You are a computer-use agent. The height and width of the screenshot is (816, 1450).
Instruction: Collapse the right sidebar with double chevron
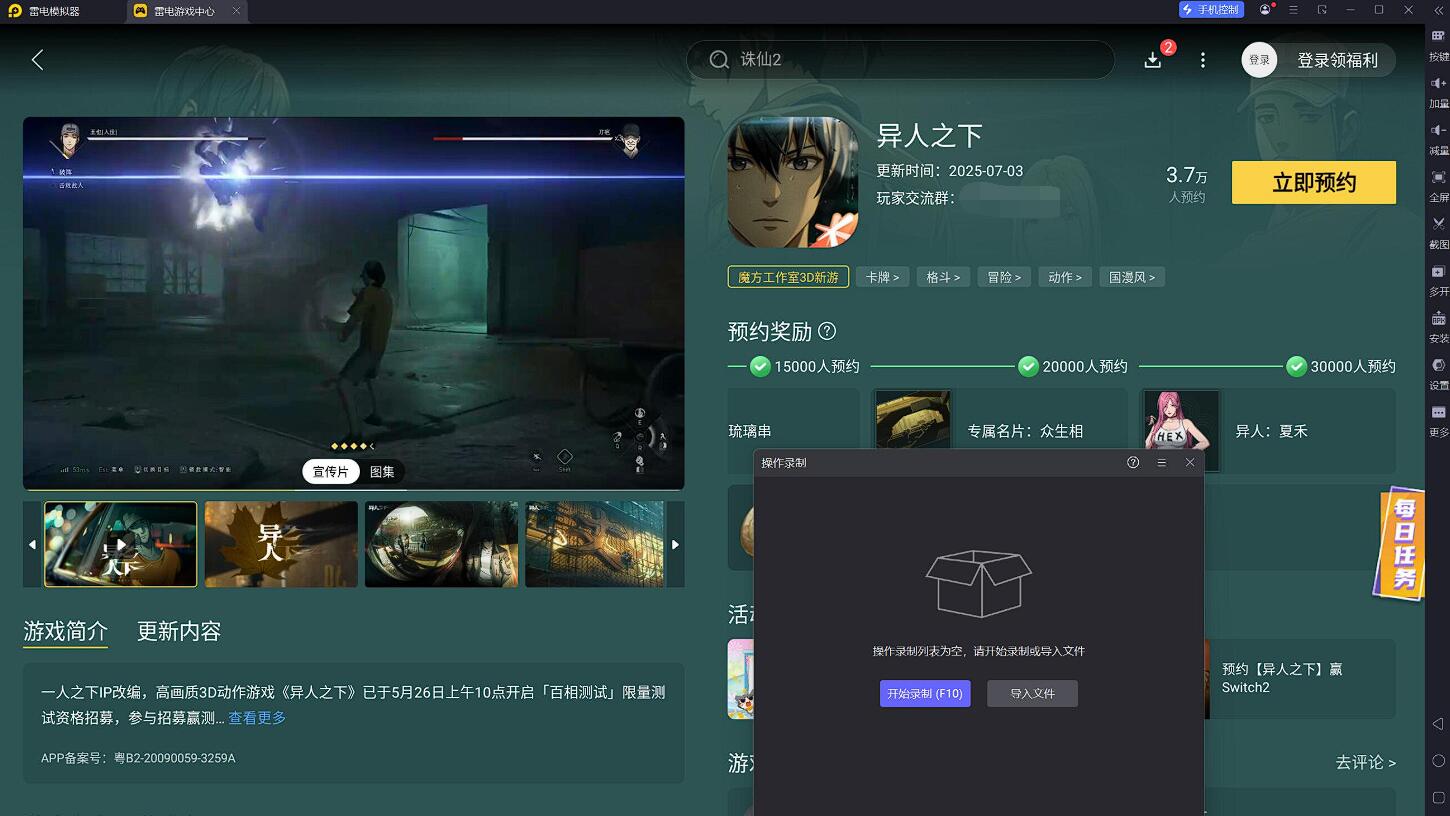(x=1438, y=10)
